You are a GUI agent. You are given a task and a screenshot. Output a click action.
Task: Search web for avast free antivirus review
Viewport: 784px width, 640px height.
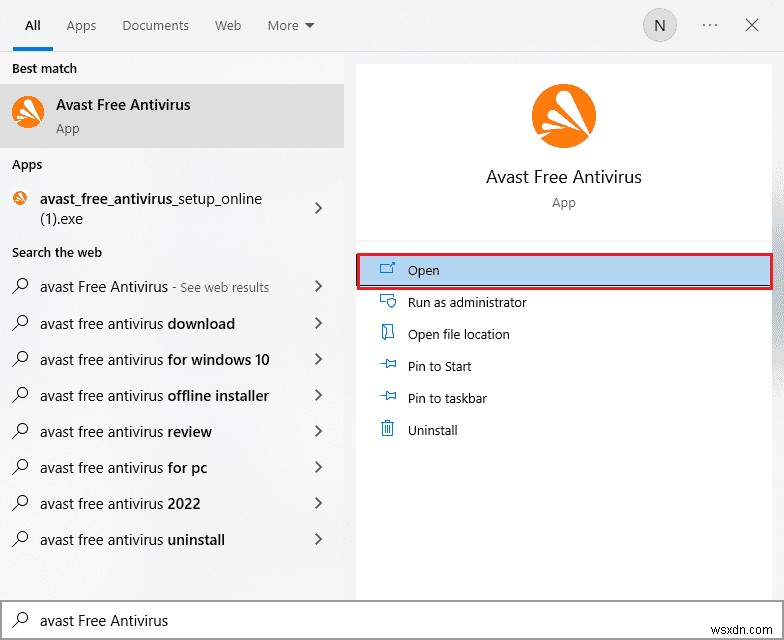point(126,432)
